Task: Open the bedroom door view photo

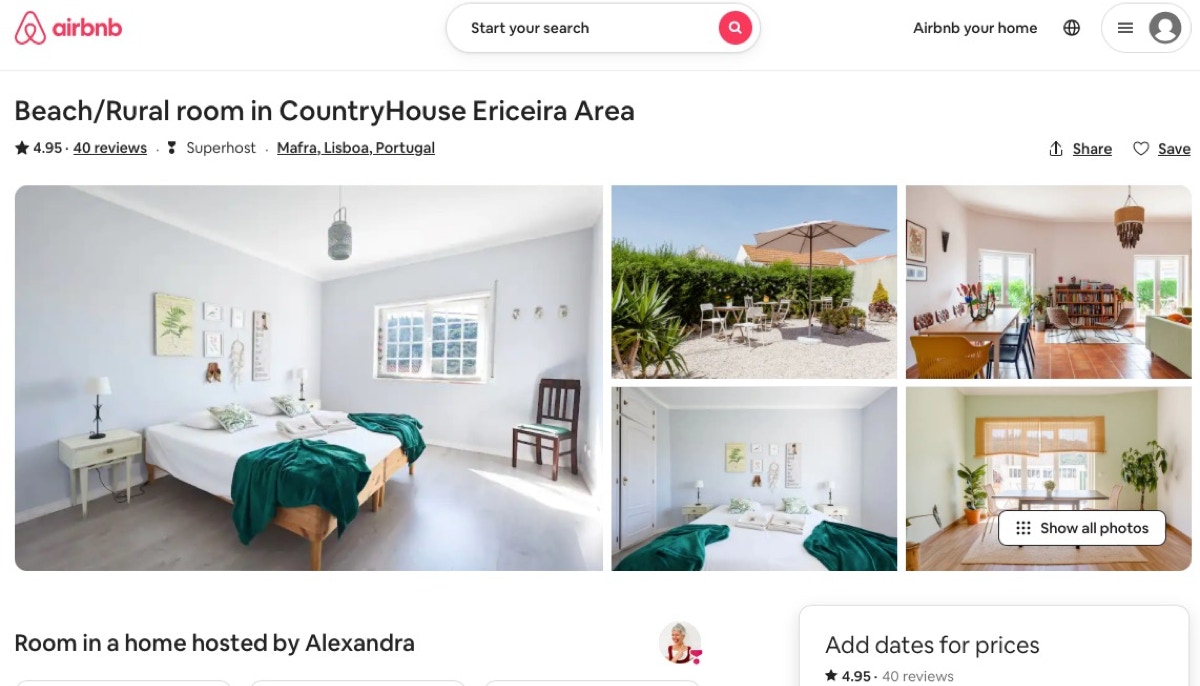Action: point(755,479)
